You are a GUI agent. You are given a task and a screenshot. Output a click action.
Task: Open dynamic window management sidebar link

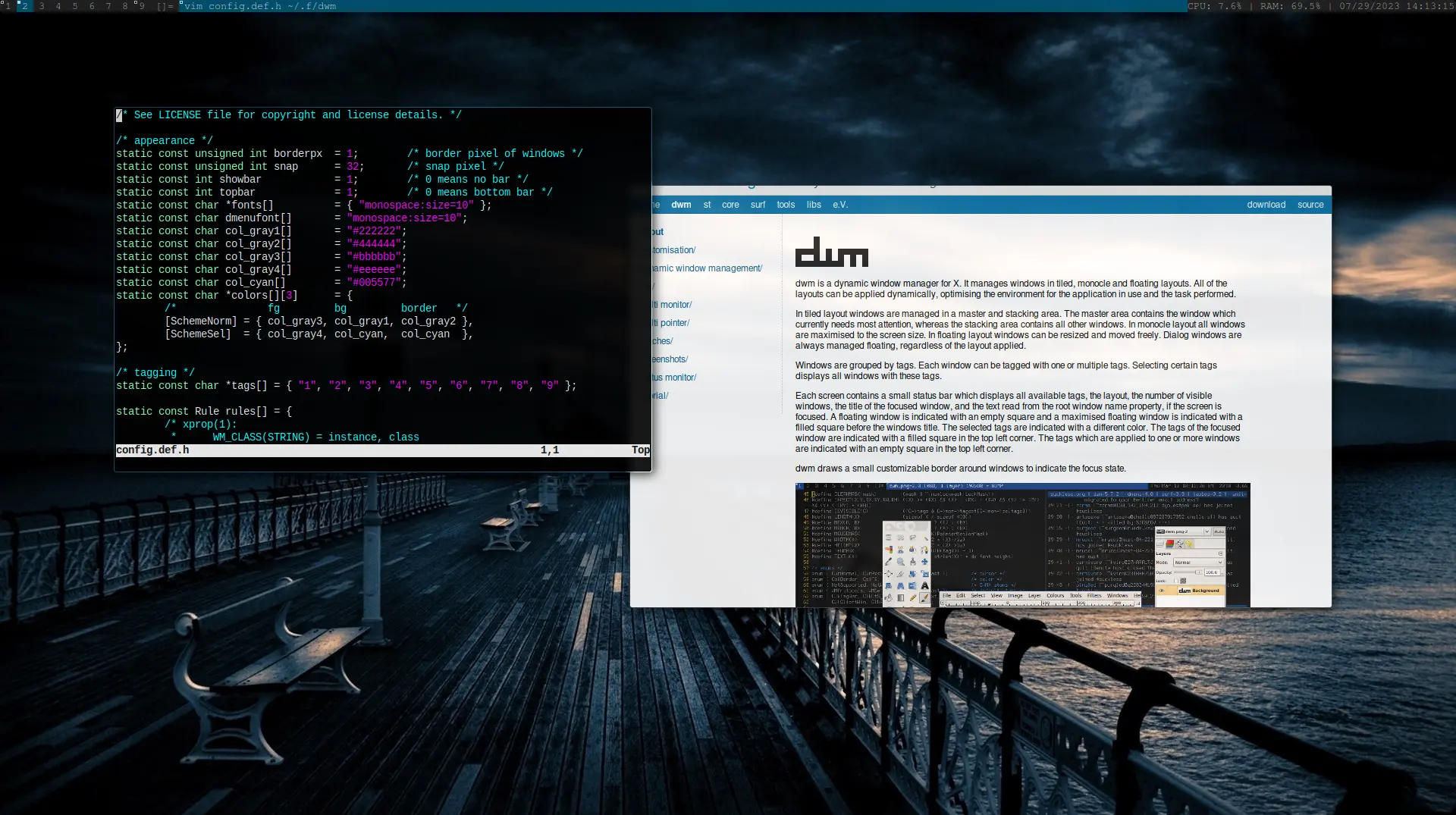[x=708, y=268]
